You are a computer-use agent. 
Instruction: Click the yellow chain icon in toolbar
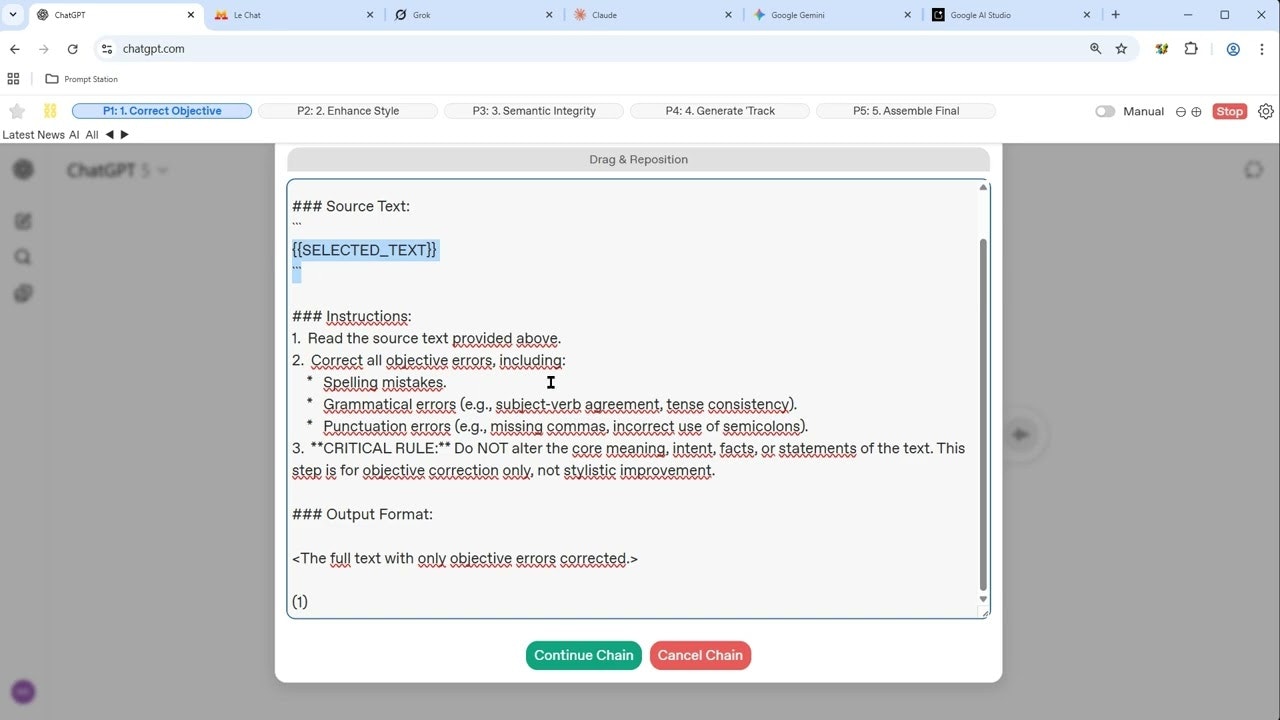click(x=50, y=111)
